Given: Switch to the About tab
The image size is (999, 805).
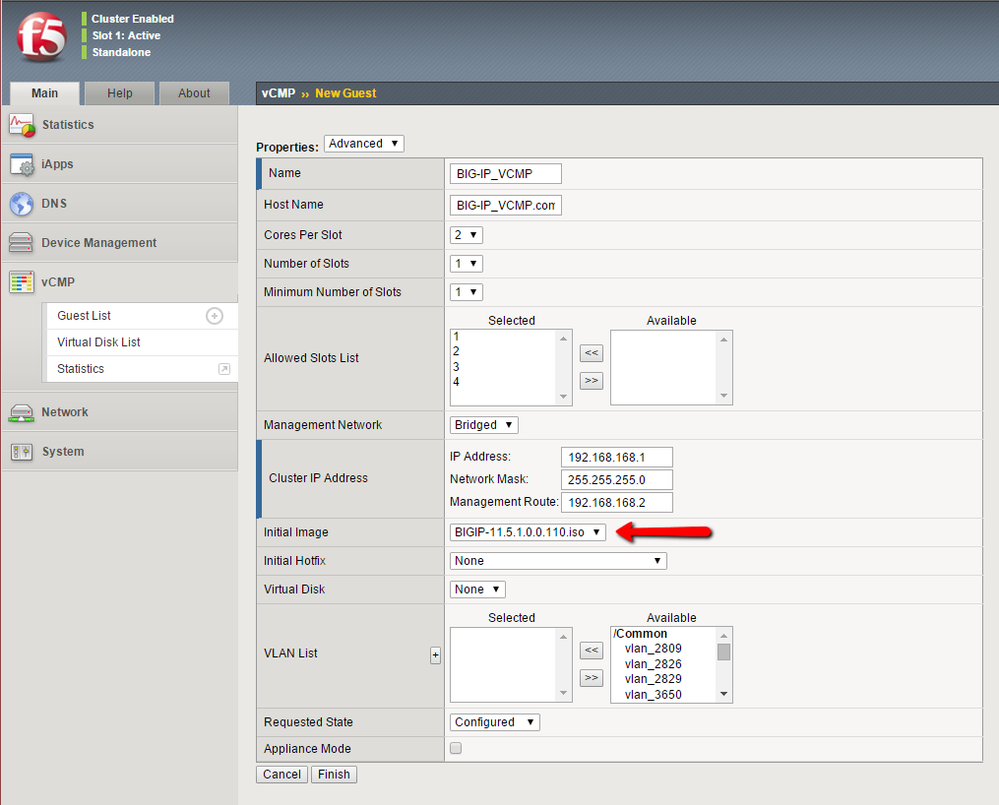Looking at the screenshot, I should point(194,93).
